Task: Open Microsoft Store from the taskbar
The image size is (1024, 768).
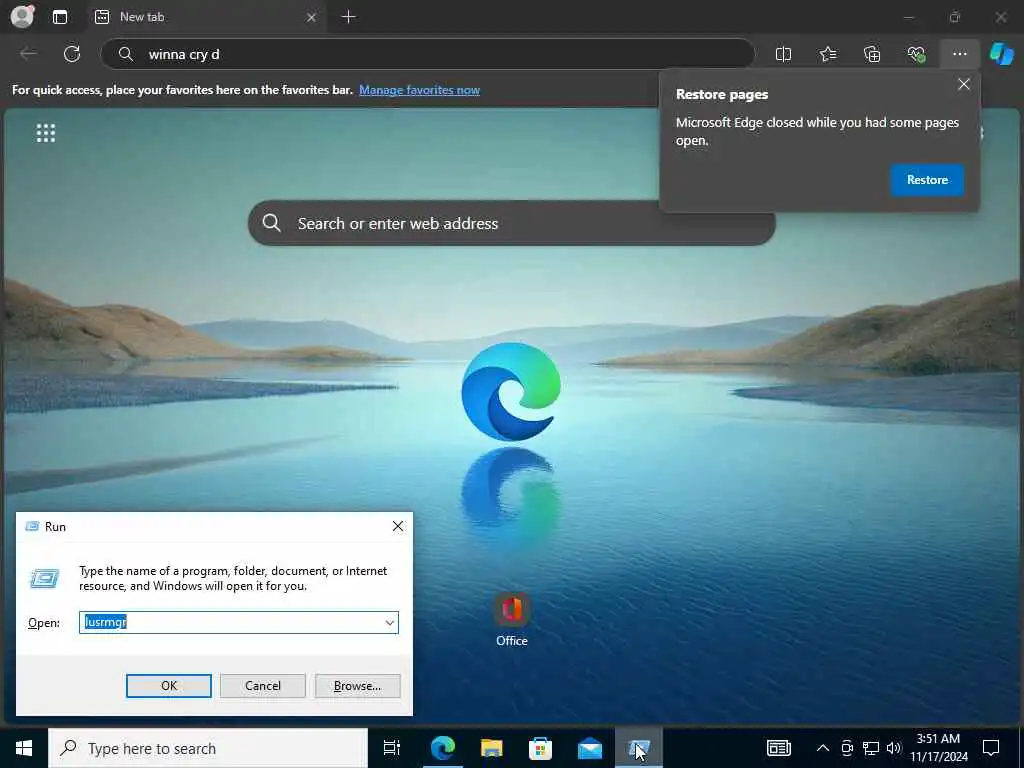Action: click(540, 748)
